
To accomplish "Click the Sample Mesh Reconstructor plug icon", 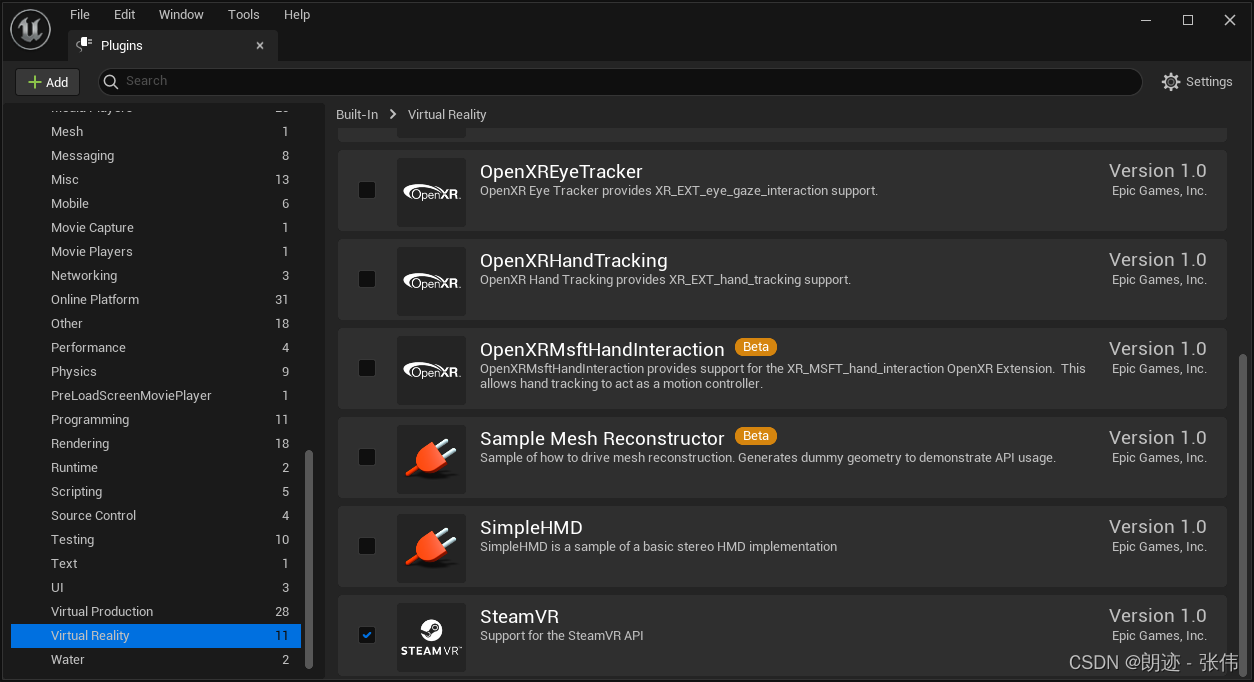I will point(431,459).
